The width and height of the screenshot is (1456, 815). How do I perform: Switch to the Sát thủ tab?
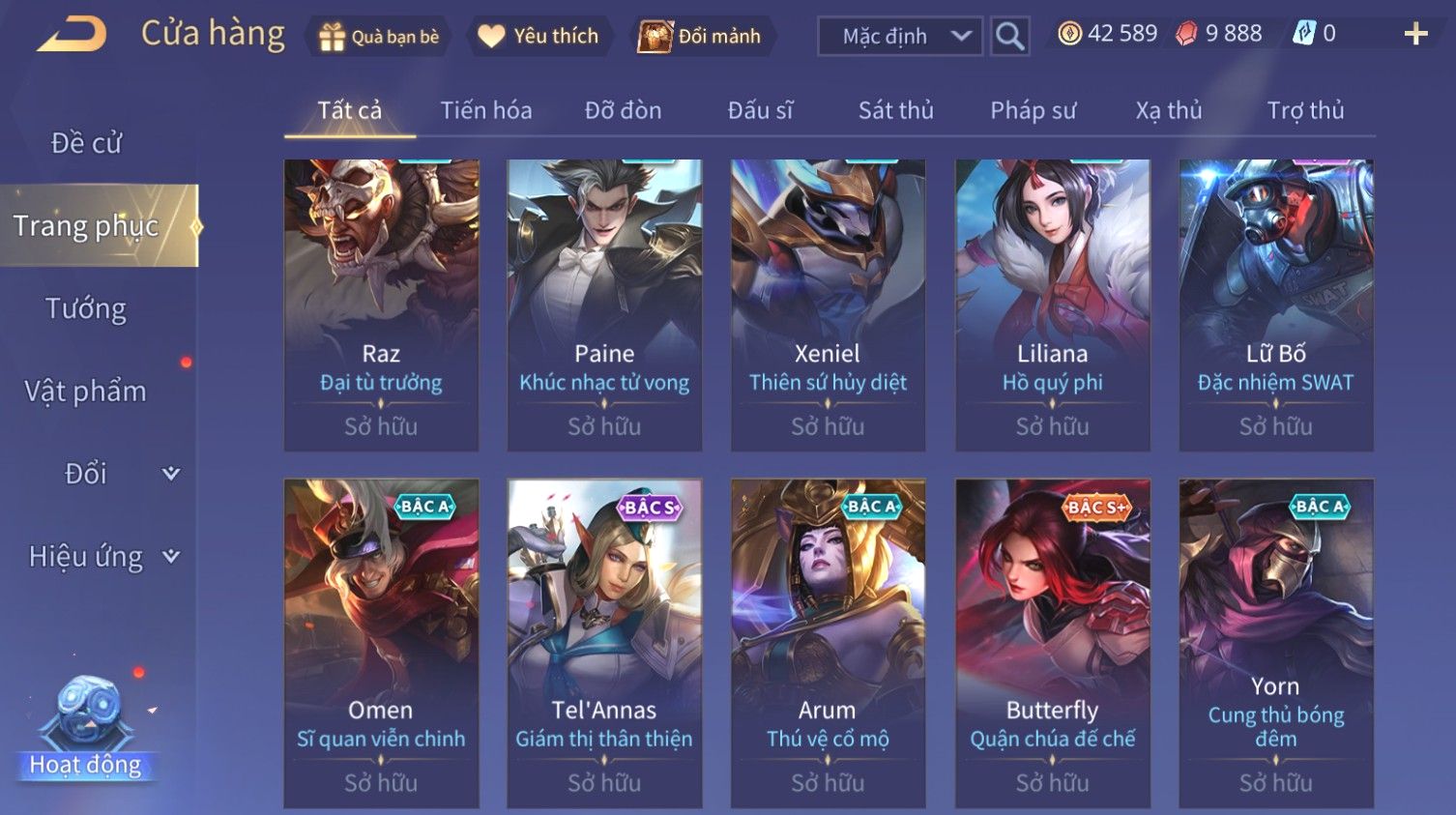[x=896, y=110]
